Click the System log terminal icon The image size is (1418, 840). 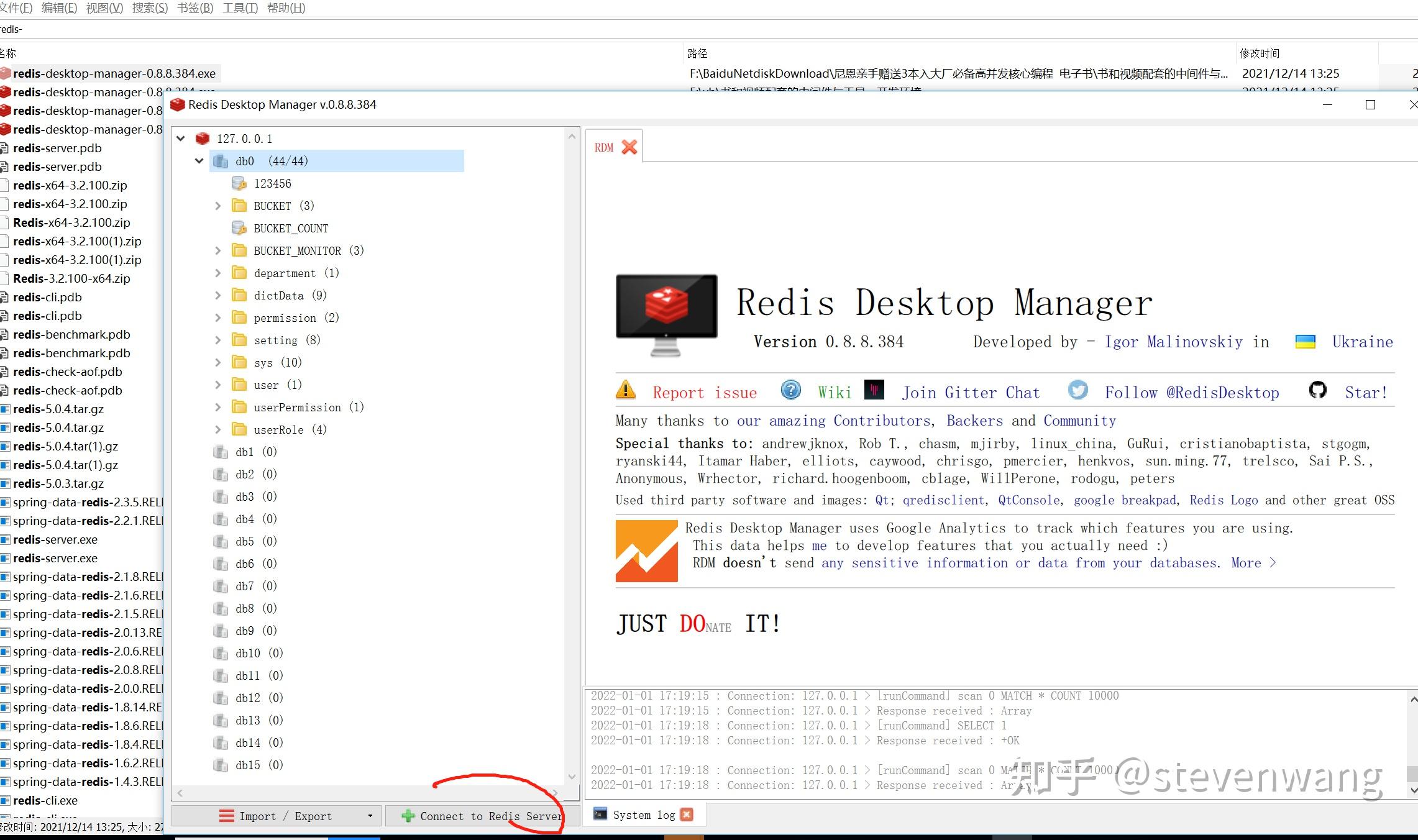pos(600,814)
